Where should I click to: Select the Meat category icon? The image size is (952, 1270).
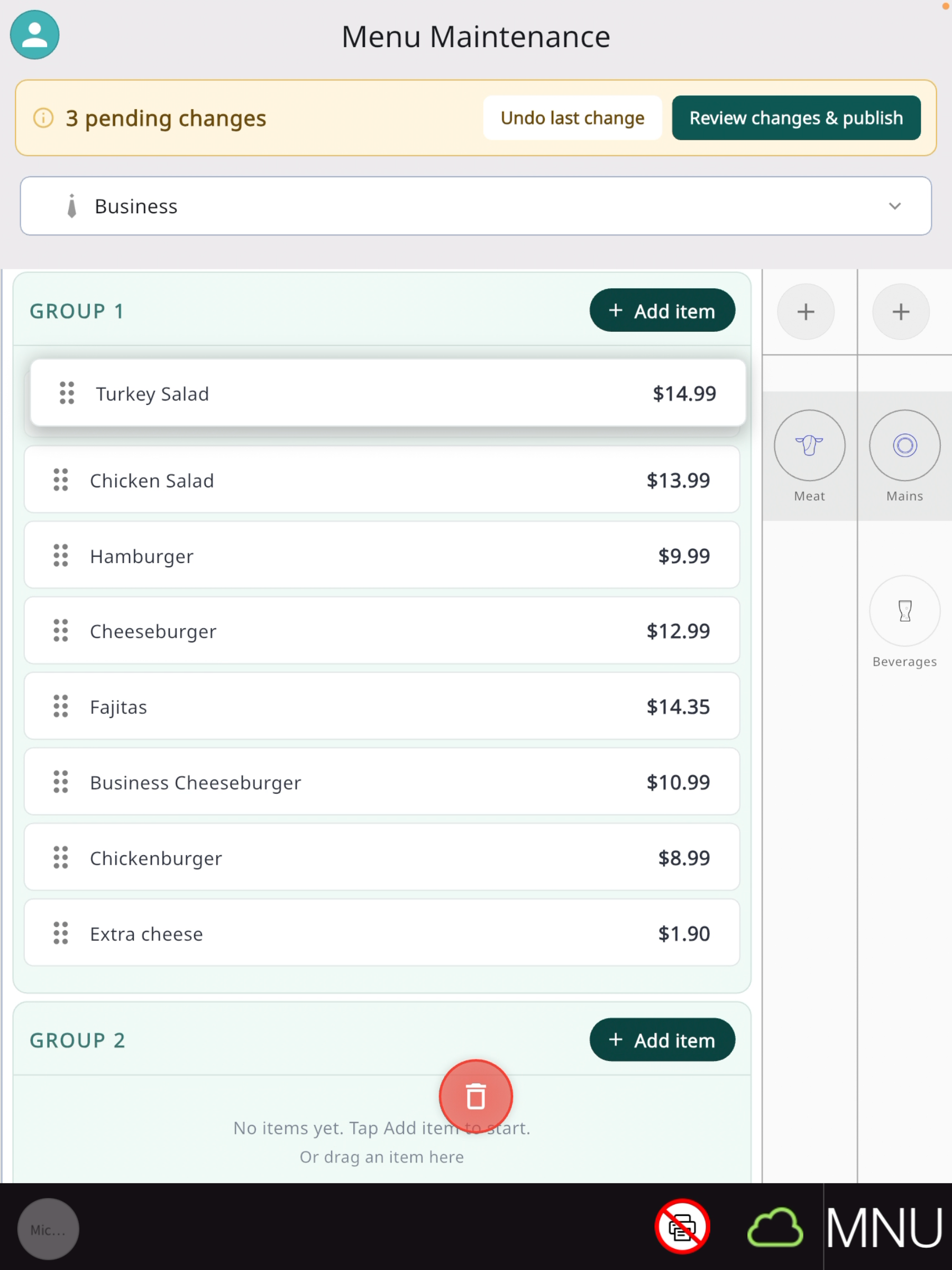click(x=809, y=445)
